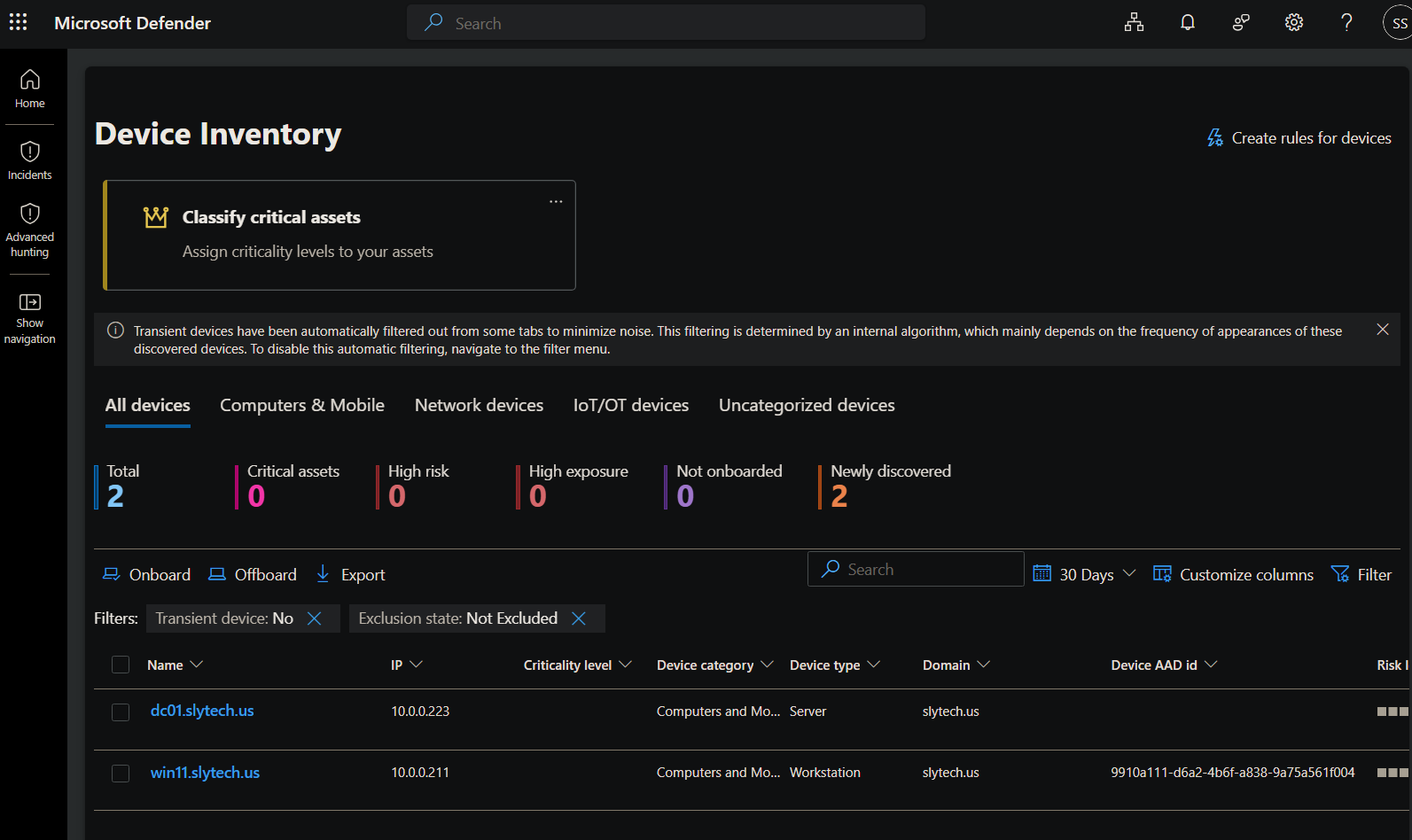Viewport: 1412px width, 840px height.
Task: Click the Critical assets 0 counter
Action: [x=289, y=486]
